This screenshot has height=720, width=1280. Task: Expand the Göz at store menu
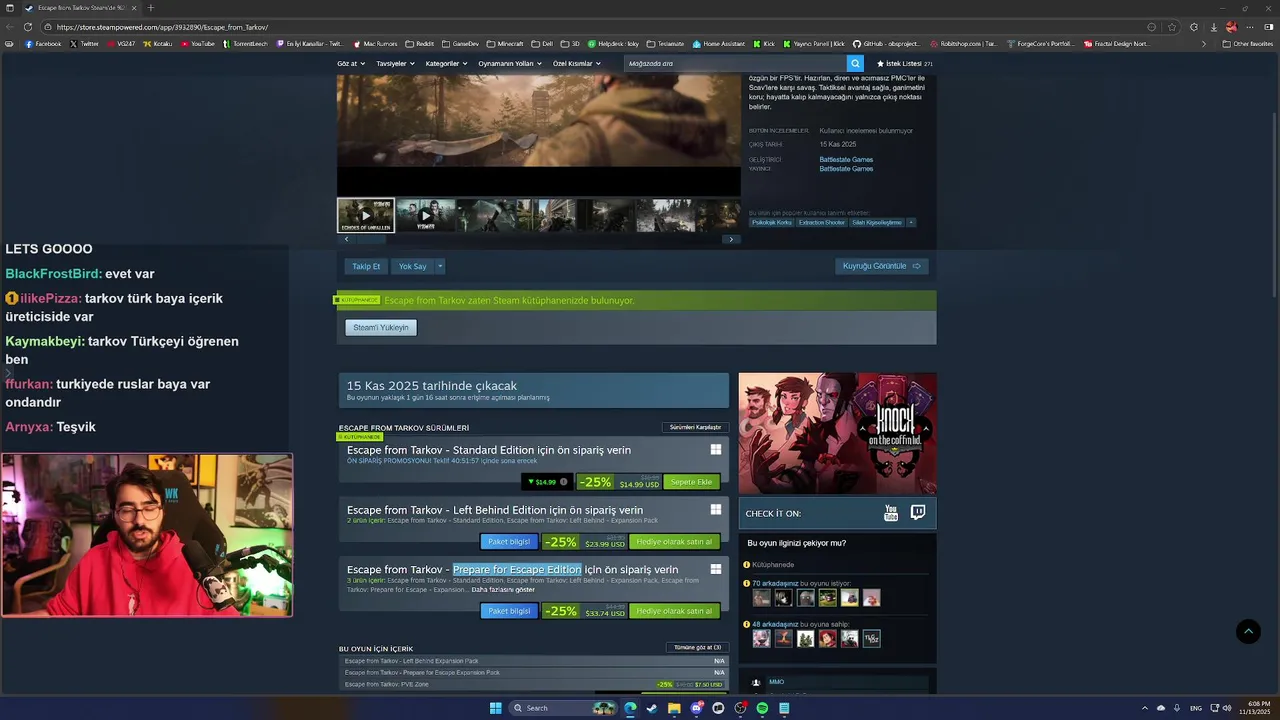(351, 63)
